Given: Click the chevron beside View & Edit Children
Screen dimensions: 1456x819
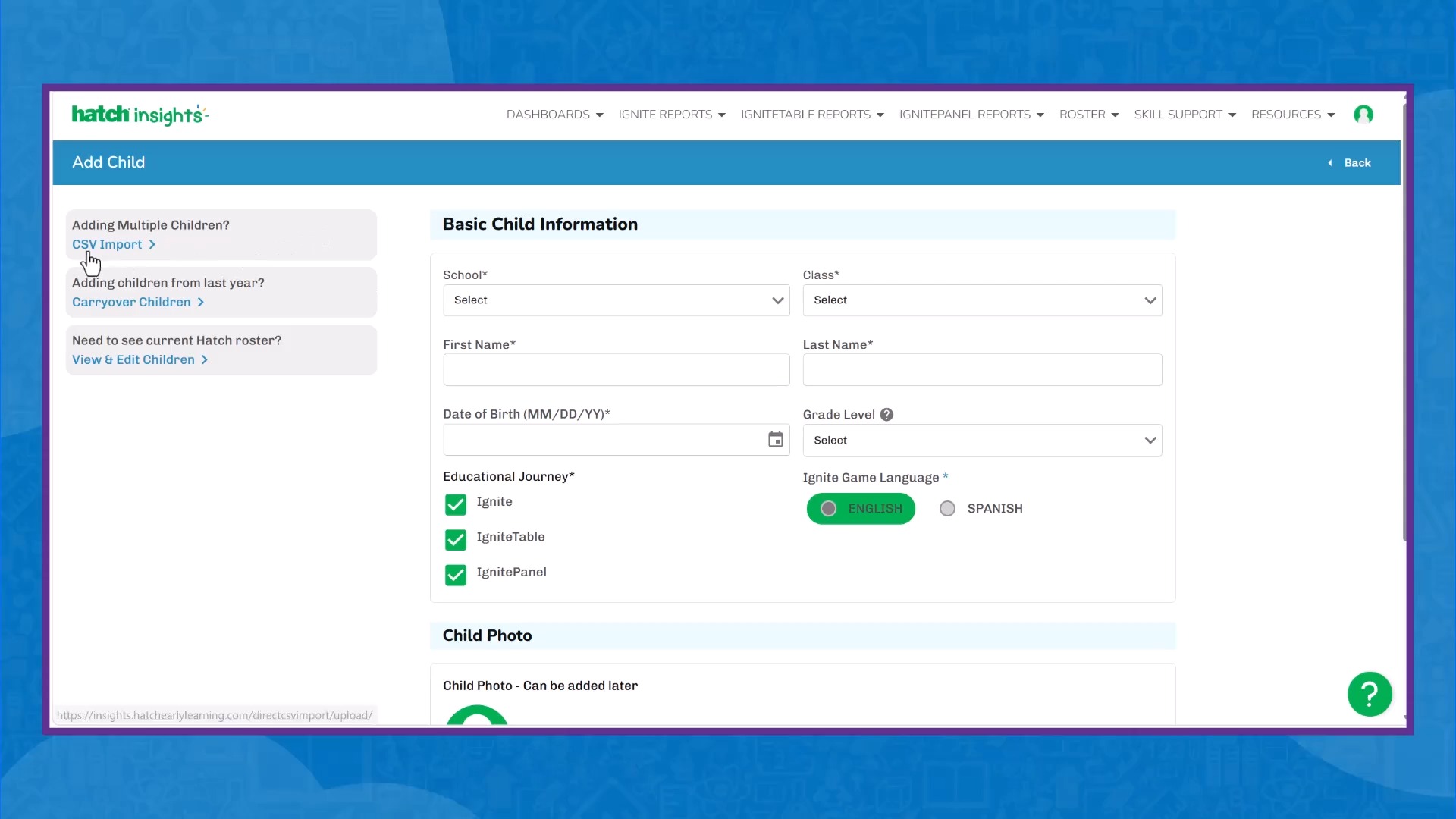Looking at the screenshot, I should pyautogui.click(x=205, y=360).
